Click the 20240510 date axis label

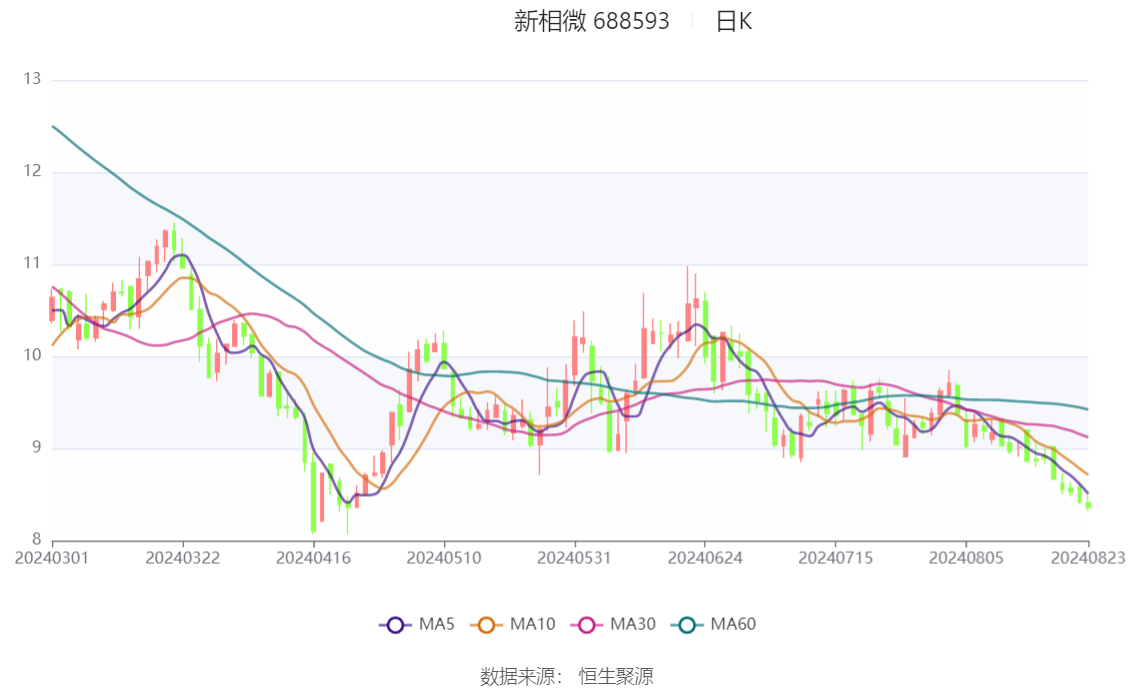click(x=444, y=557)
